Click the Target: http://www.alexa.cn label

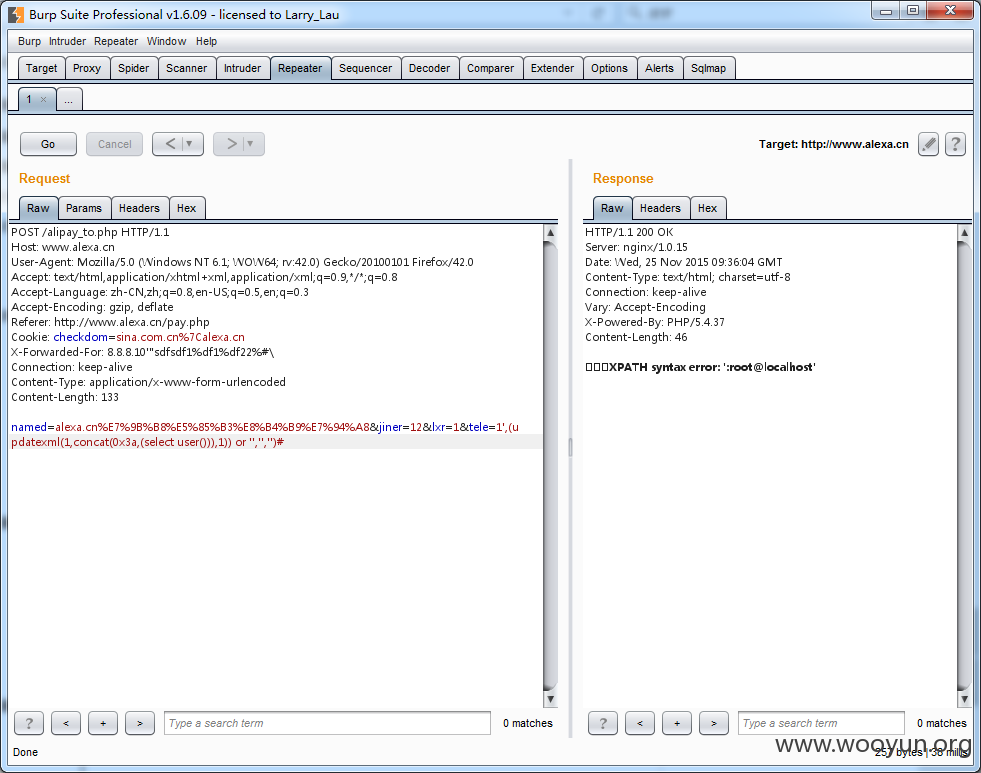833,144
